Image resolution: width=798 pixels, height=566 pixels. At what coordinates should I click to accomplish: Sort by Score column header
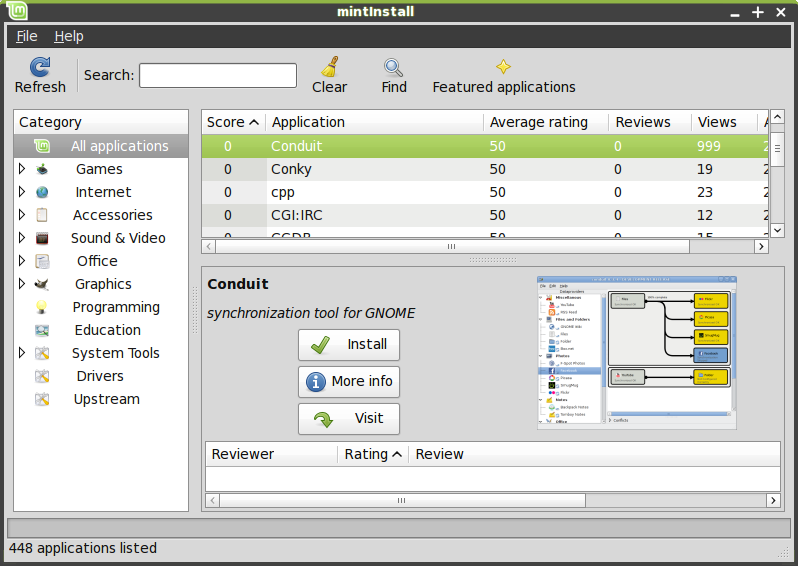(234, 122)
